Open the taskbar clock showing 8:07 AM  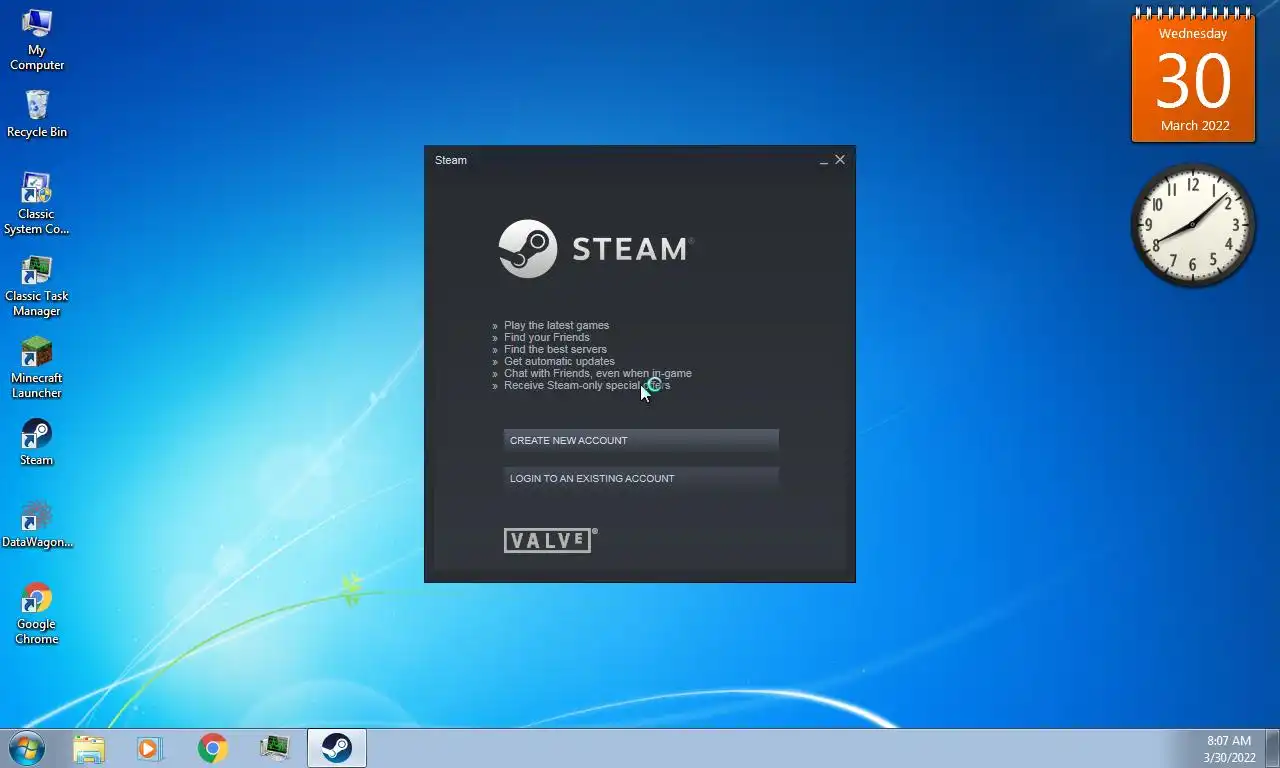[x=1229, y=749]
